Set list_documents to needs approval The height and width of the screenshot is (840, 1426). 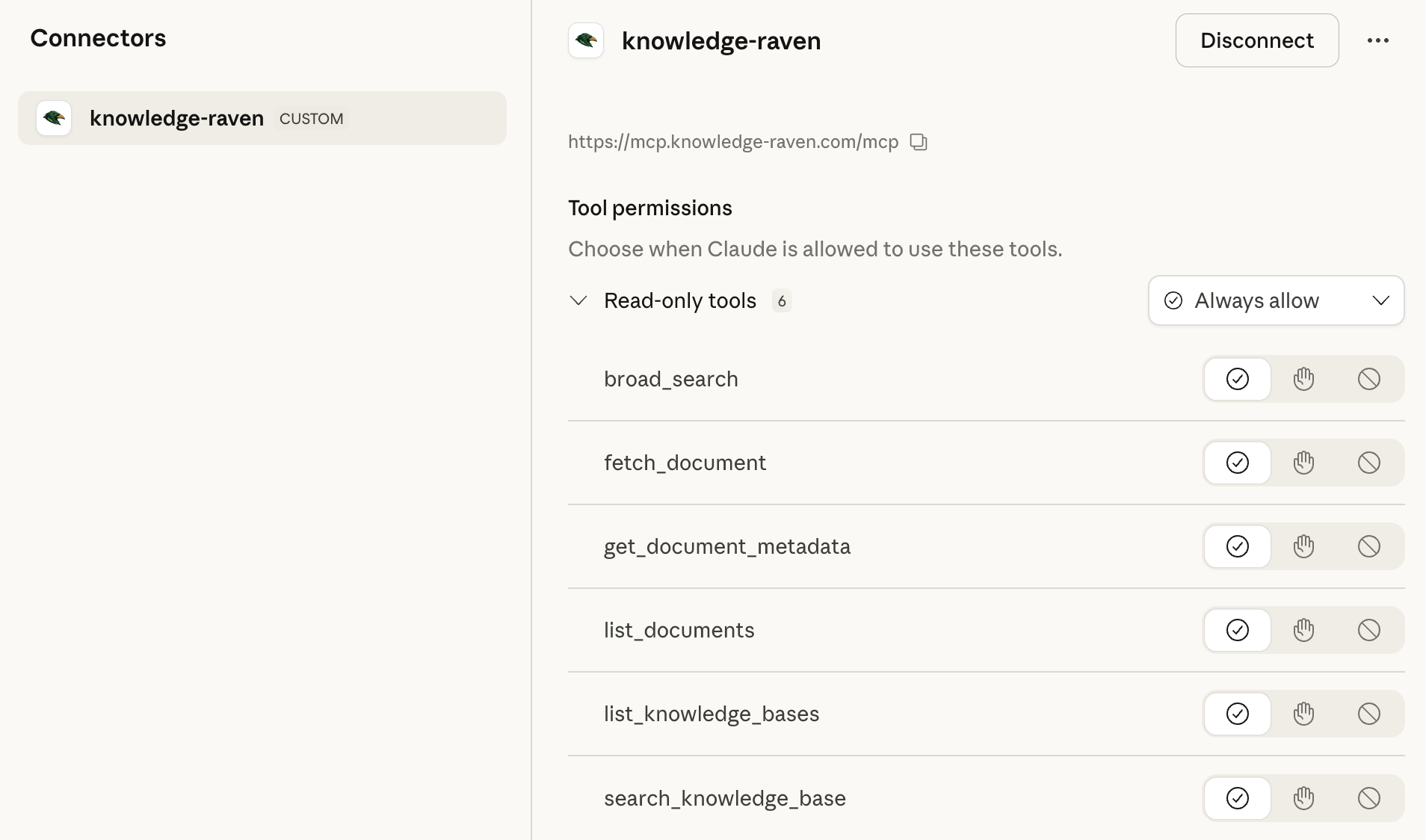click(x=1303, y=630)
